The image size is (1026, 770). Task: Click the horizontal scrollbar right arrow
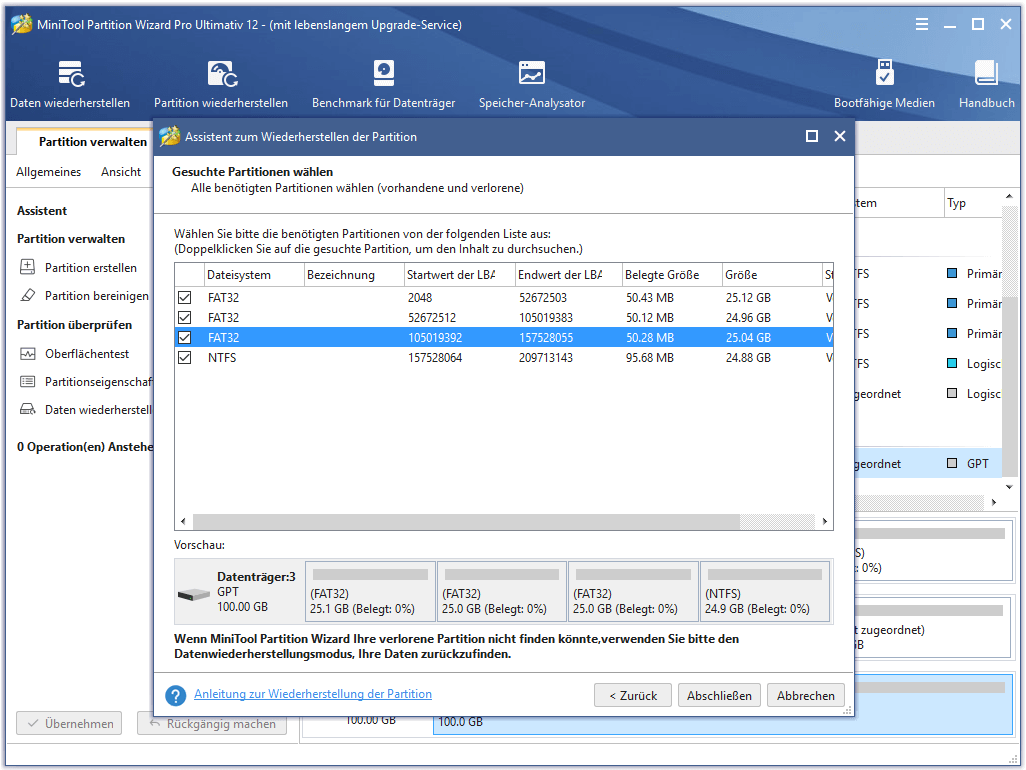tap(825, 521)
